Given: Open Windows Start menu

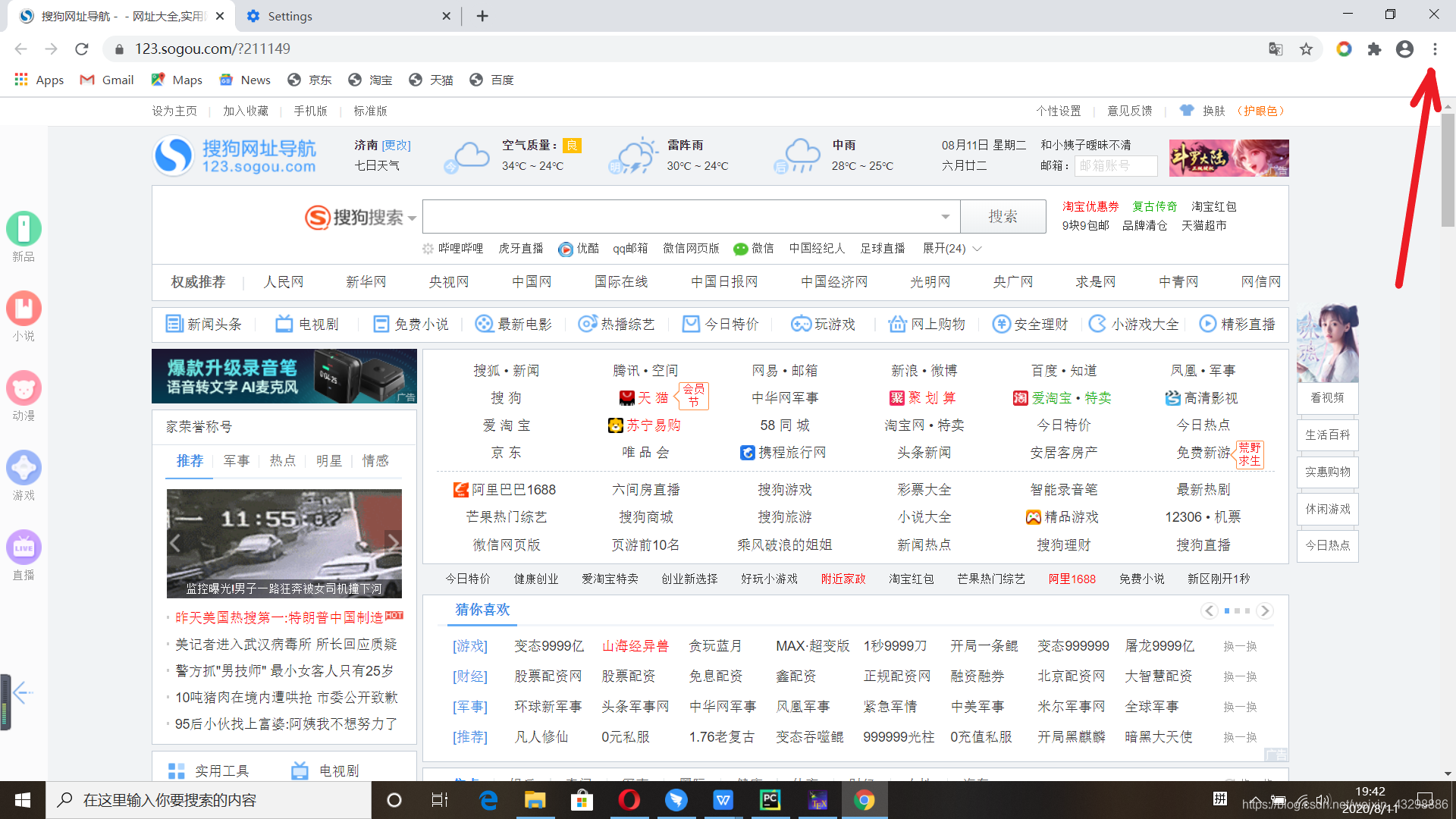Looking at the screenshot, I should (x=23, y=800).
